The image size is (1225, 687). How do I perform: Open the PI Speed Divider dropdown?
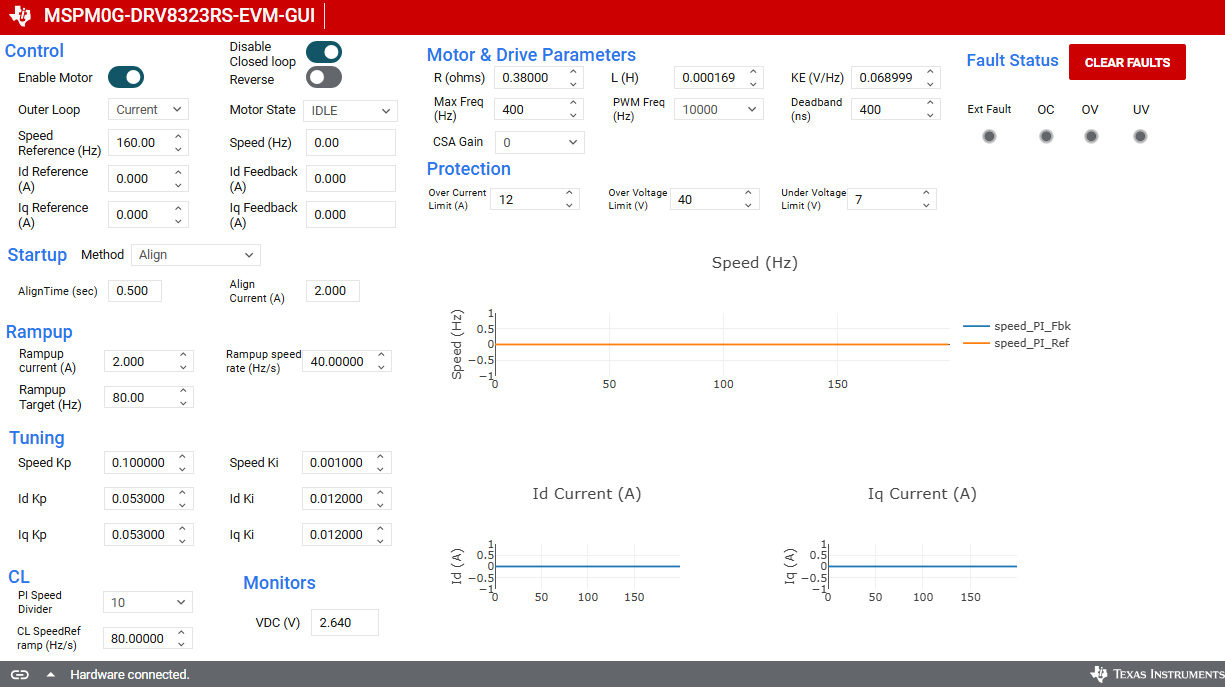click(x=147, y=603)
